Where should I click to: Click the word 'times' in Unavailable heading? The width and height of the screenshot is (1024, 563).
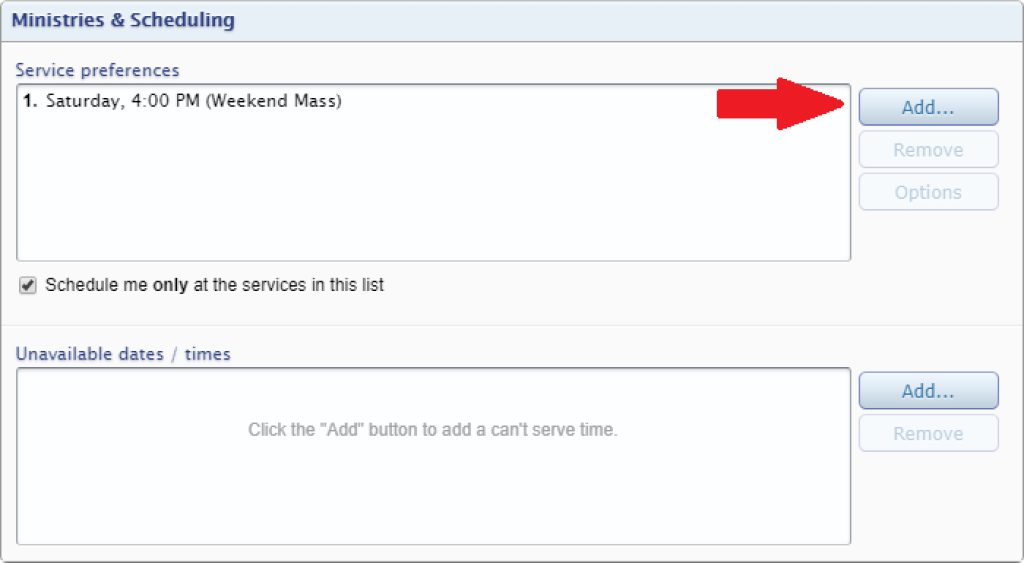click(208, 354)
